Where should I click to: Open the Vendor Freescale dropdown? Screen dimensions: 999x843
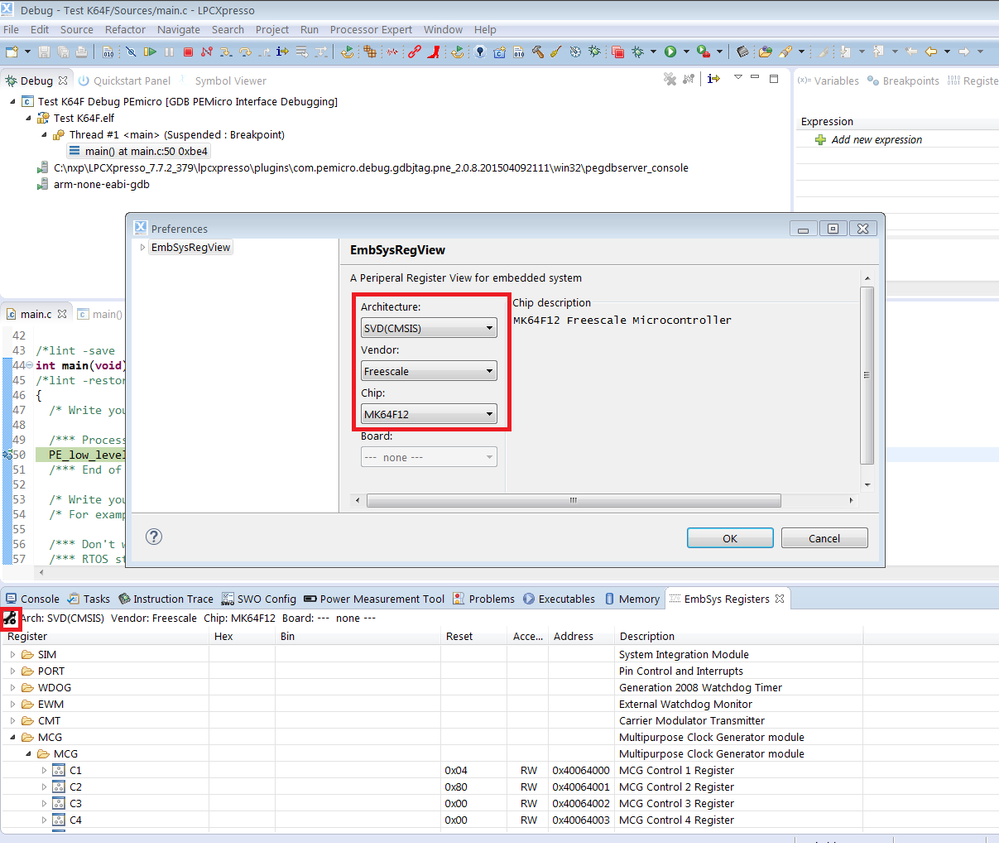tap(429, 371)
